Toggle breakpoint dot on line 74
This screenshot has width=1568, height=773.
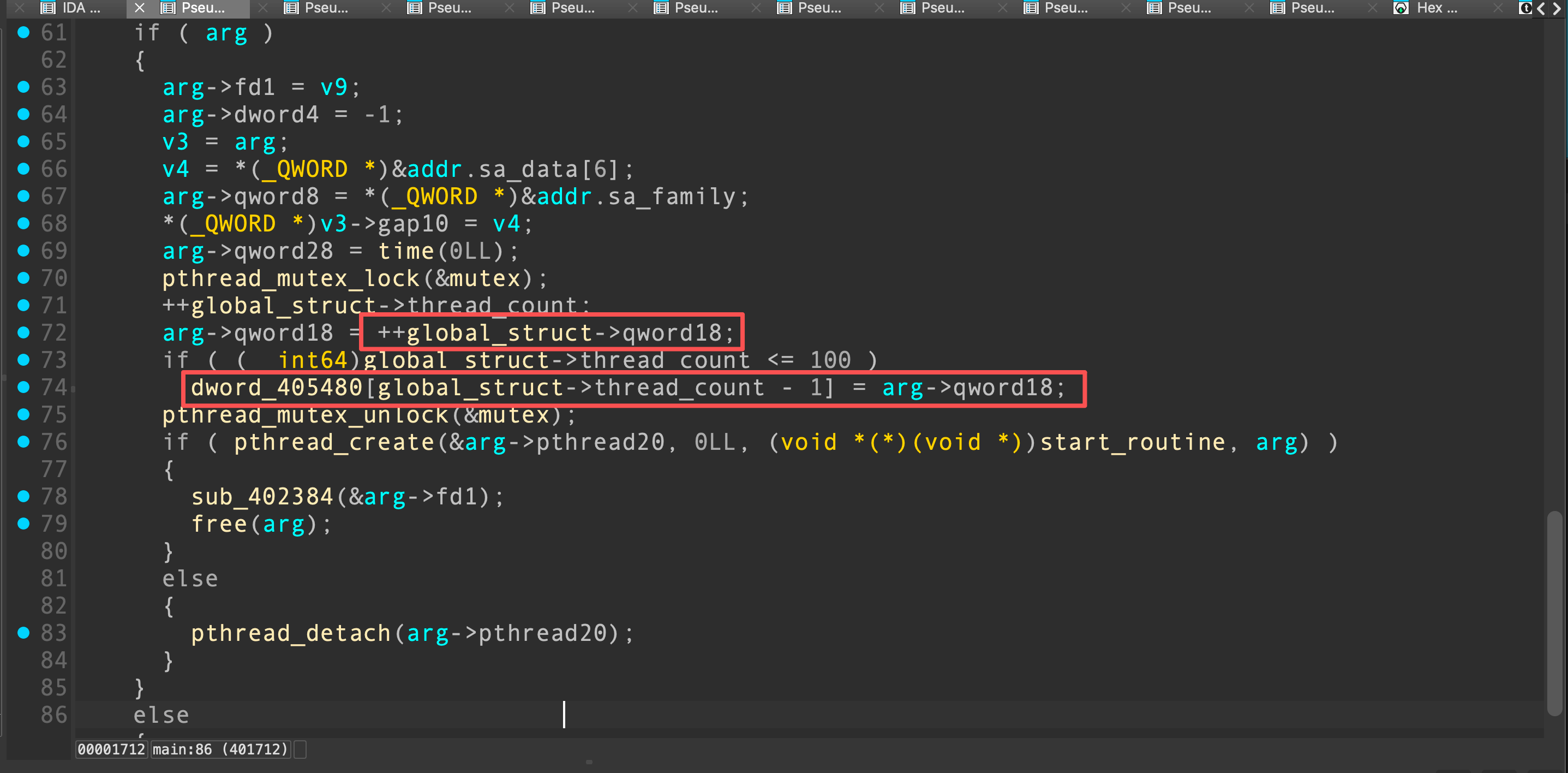(24, 388)
